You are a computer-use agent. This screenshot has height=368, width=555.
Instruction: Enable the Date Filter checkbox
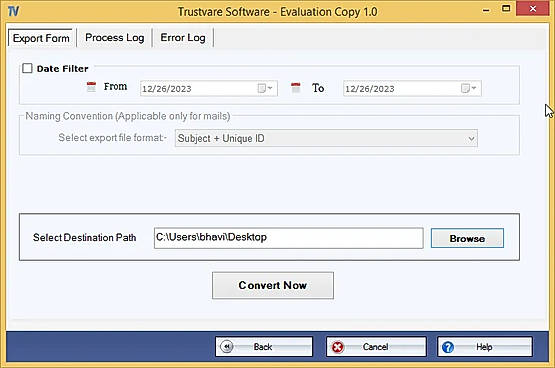coord(27,68)
